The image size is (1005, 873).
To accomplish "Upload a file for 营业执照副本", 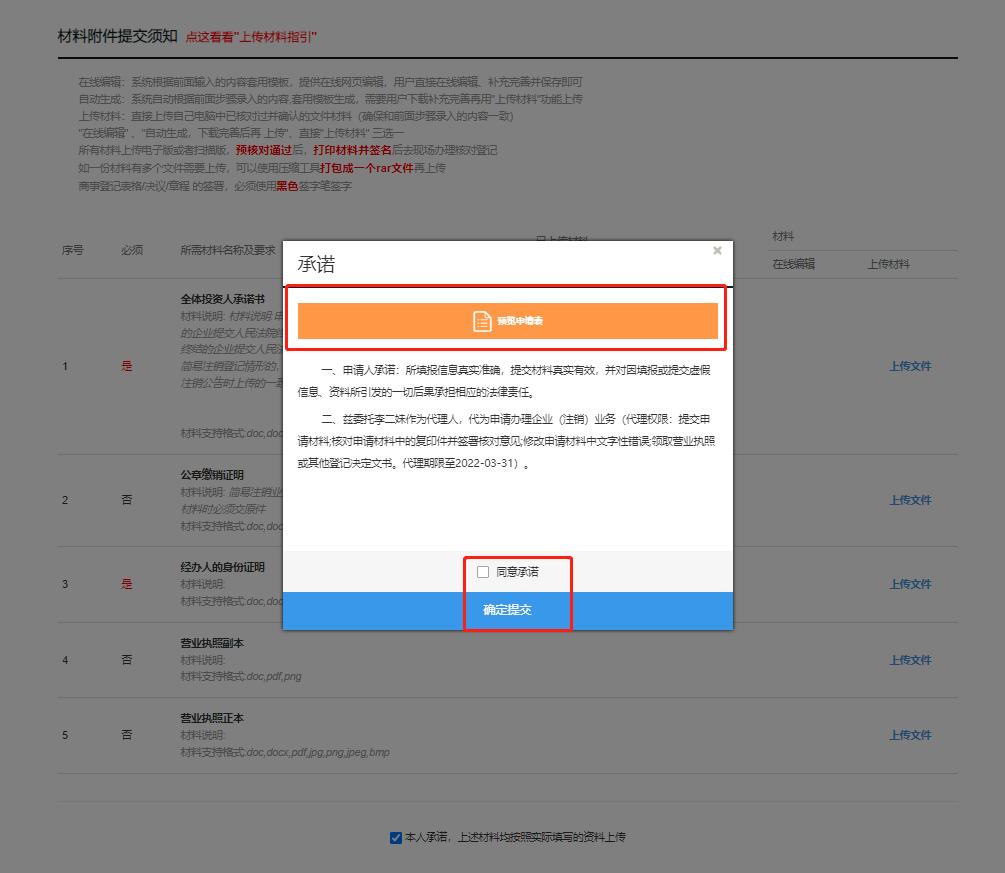I will click(912, 660).
